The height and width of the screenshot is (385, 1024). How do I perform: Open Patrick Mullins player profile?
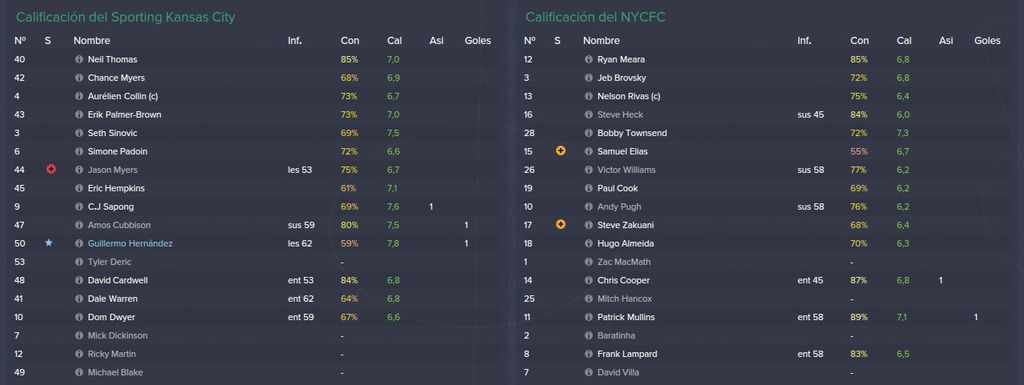(626, 317)
